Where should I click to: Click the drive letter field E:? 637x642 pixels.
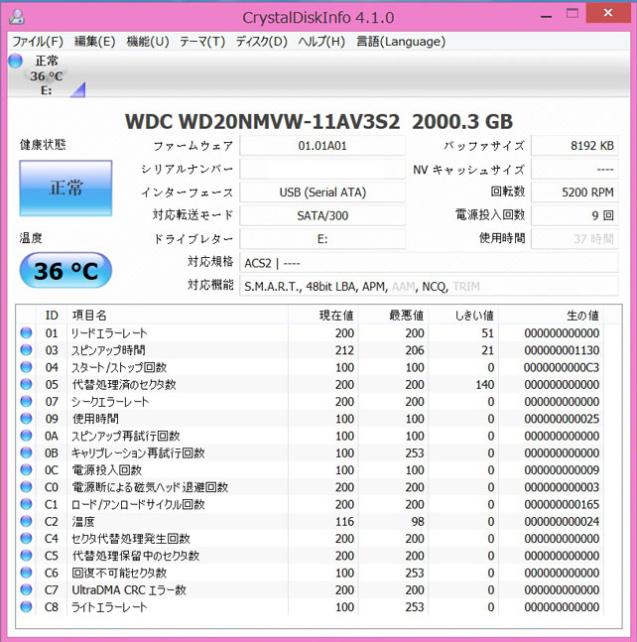322,239
